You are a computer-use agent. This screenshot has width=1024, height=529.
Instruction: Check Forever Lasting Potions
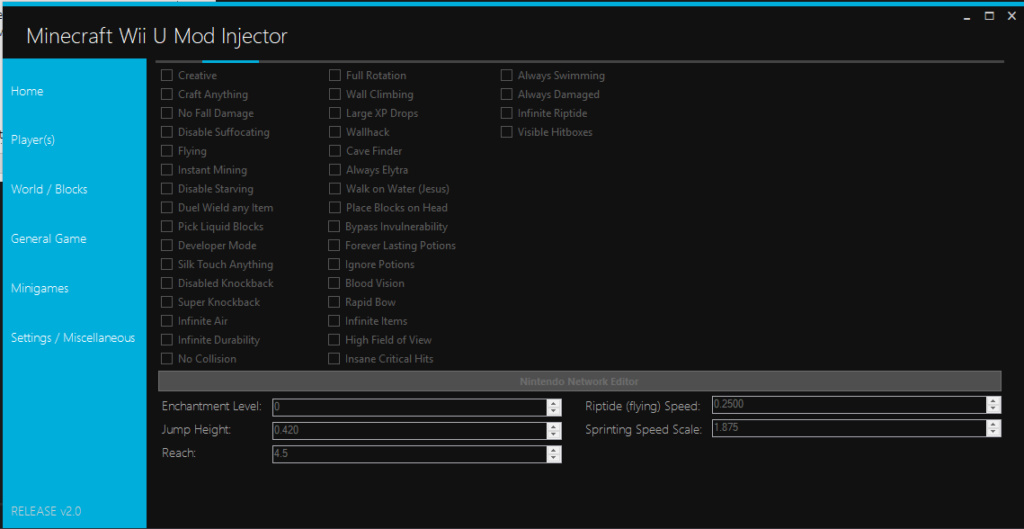(x=334, y=246)
